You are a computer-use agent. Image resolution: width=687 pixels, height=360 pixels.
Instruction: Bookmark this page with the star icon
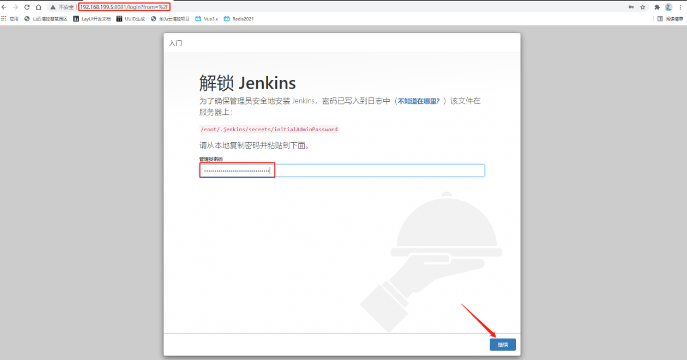pyautogui.click(x=643, y=7)
